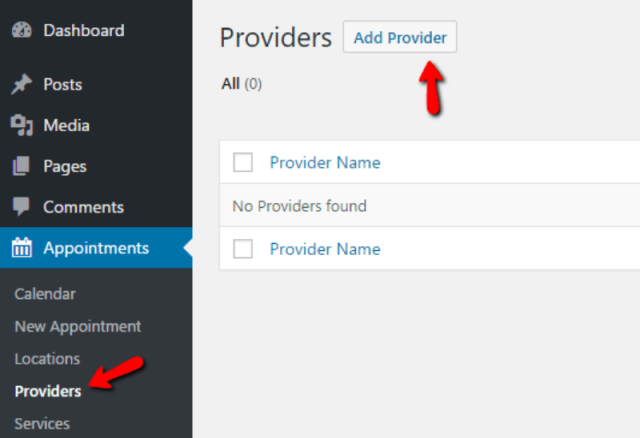Viewport: 640px width, 438px height.
Task: Open the New Appointment submenu item
Action: coord(78,326)
